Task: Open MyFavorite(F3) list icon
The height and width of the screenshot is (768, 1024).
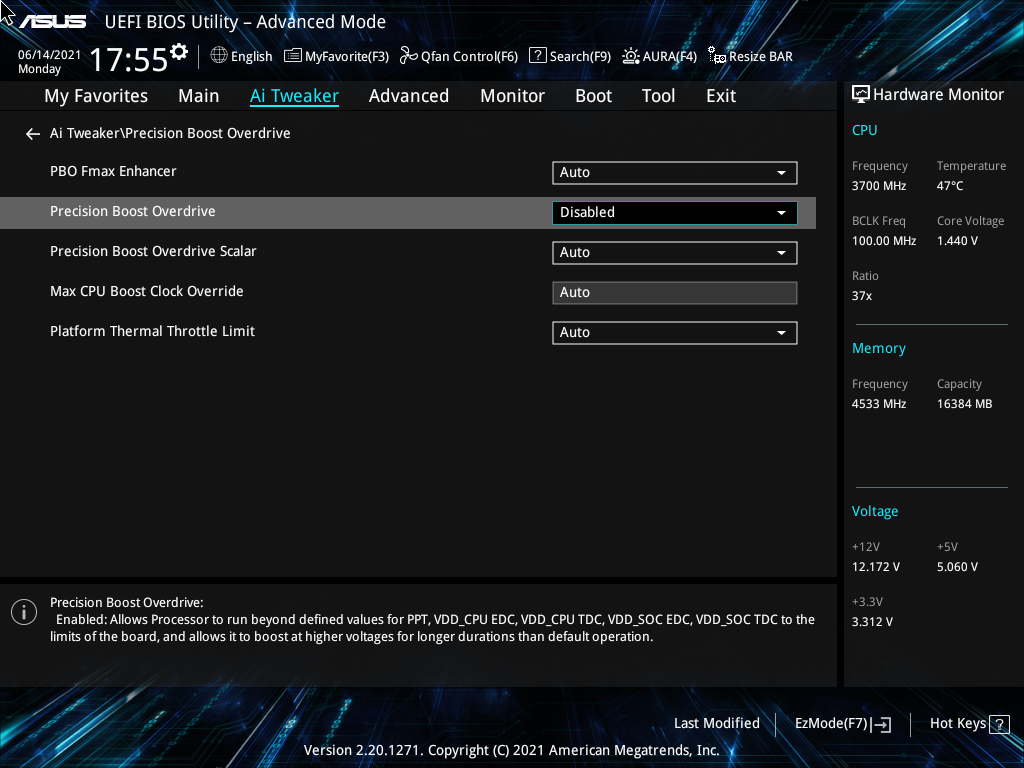Action: click(293, 56)
